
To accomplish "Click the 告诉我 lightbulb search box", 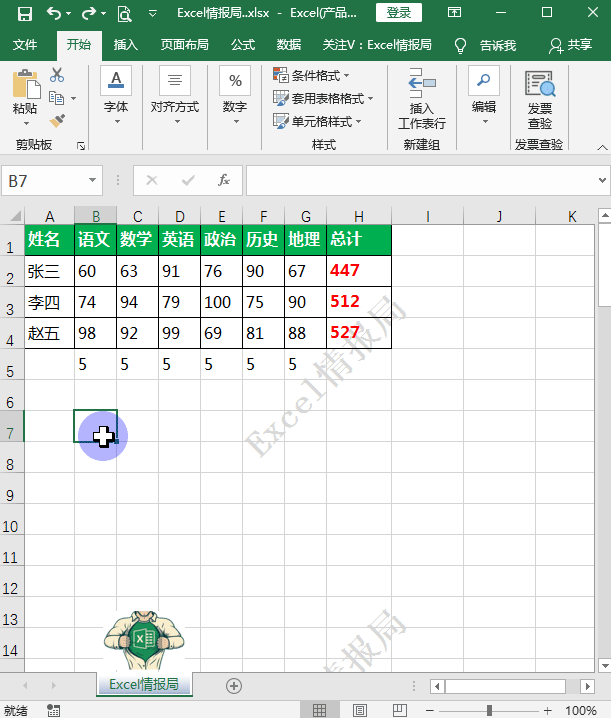I will click(x=486, y=45).
